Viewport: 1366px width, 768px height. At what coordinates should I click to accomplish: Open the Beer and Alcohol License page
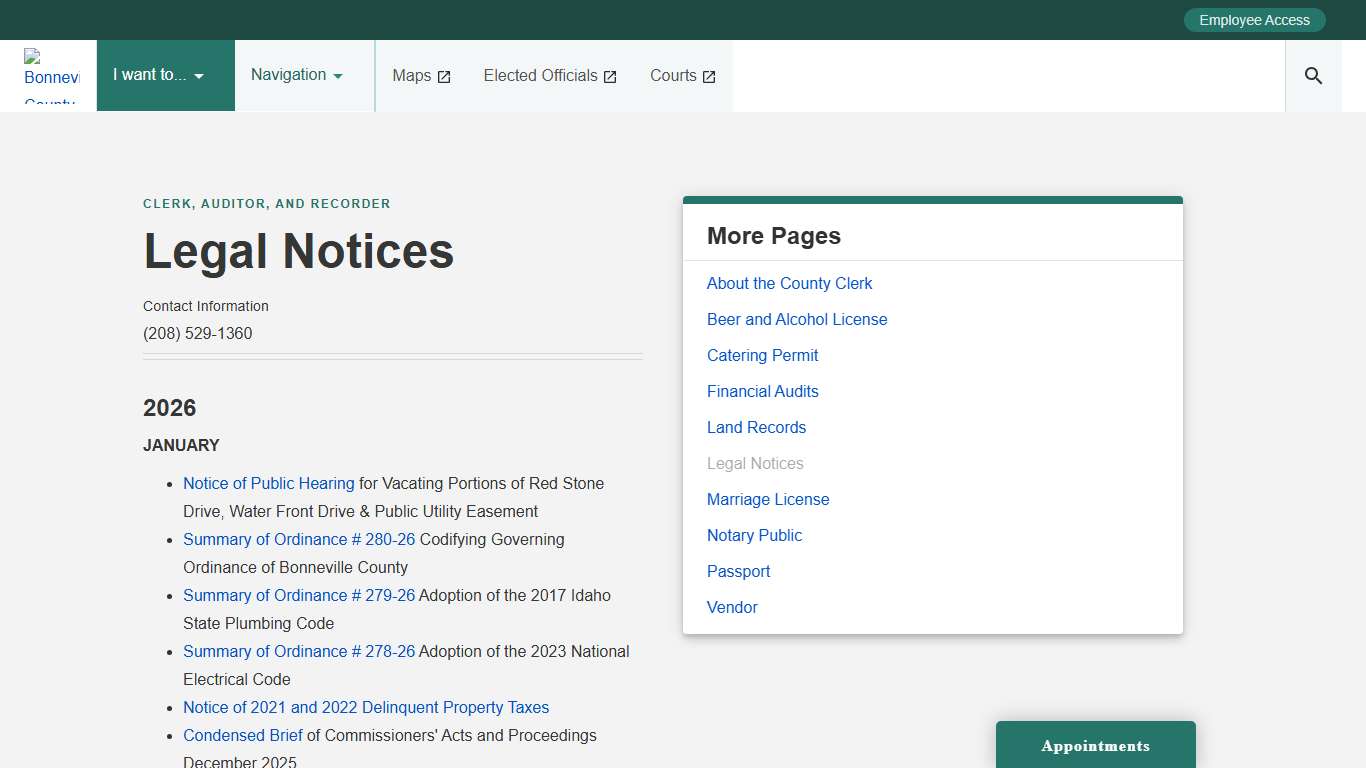(797, 319)
